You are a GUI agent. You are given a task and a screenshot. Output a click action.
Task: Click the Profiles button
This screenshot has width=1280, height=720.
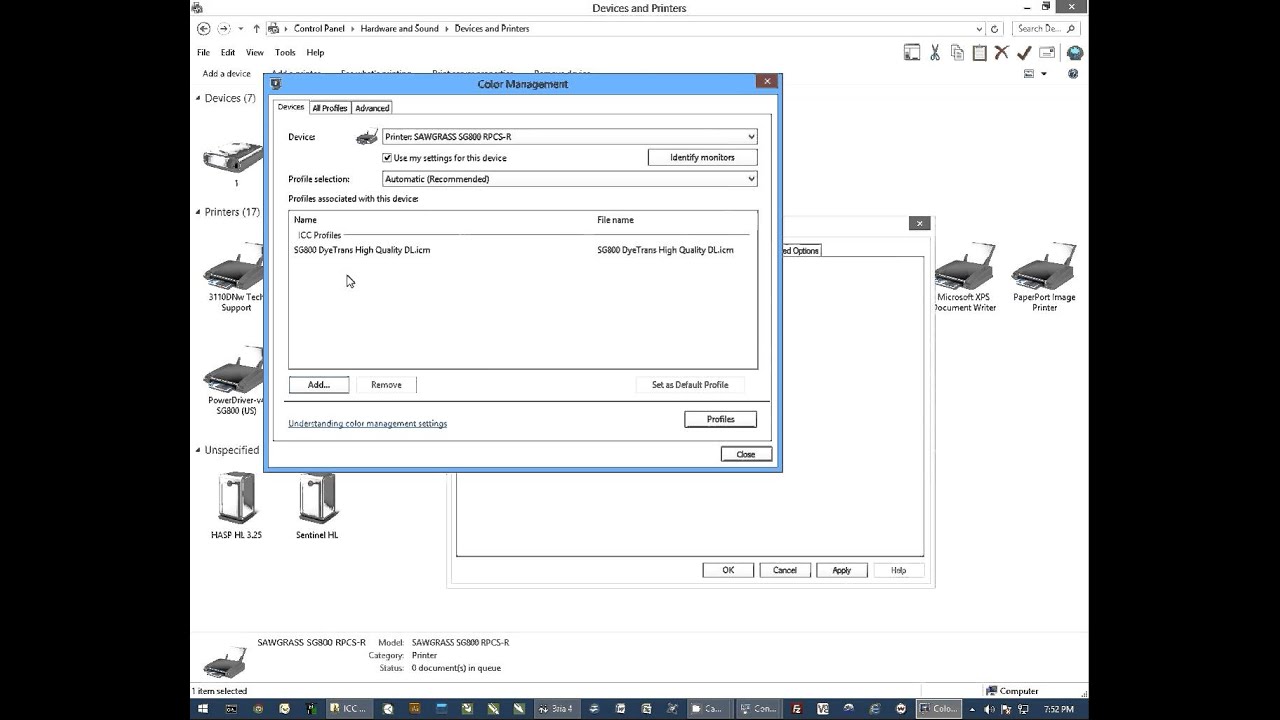click(720, 419)
